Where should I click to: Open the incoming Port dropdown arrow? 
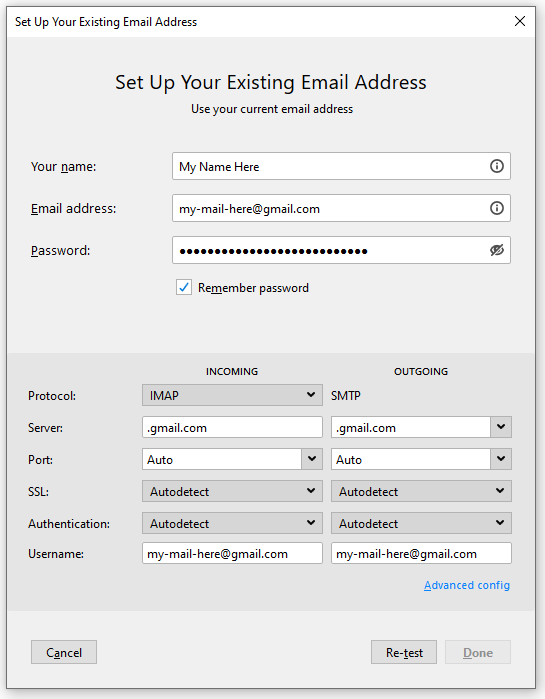click(312, 459)
